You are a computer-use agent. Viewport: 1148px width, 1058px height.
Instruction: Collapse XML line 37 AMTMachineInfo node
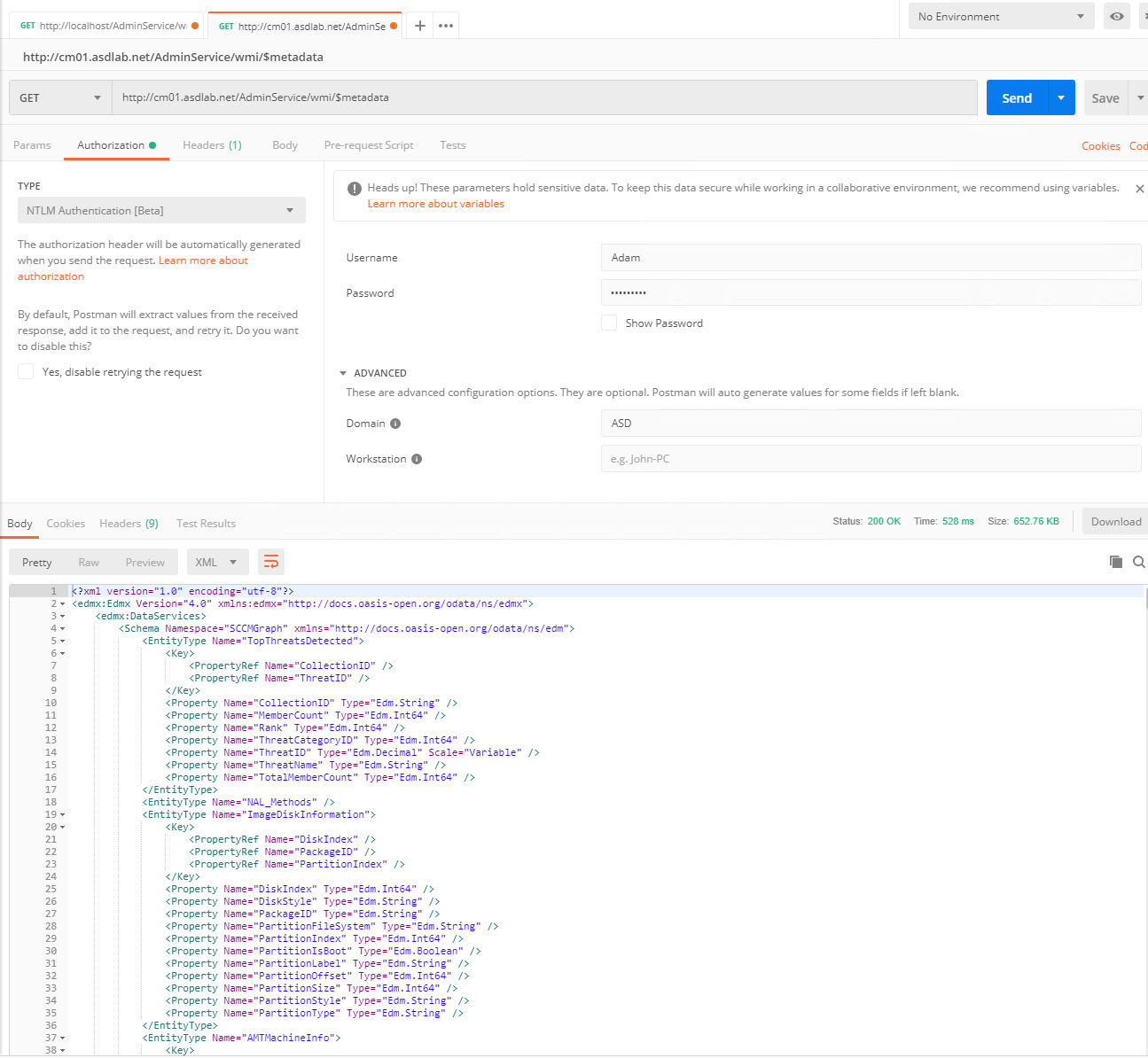(x=63, y=1038)
